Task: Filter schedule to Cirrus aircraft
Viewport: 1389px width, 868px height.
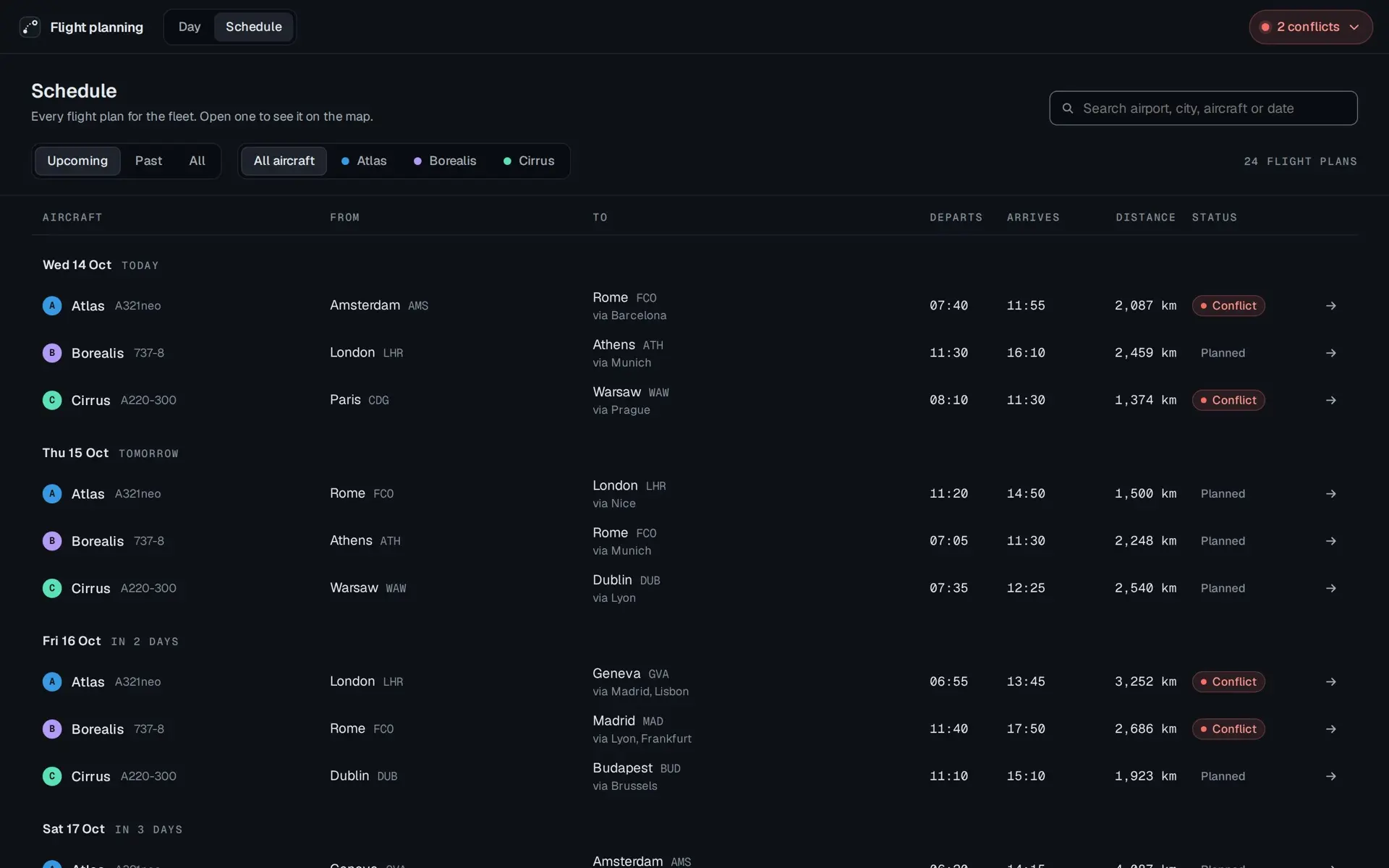Action: pos(529,161)
